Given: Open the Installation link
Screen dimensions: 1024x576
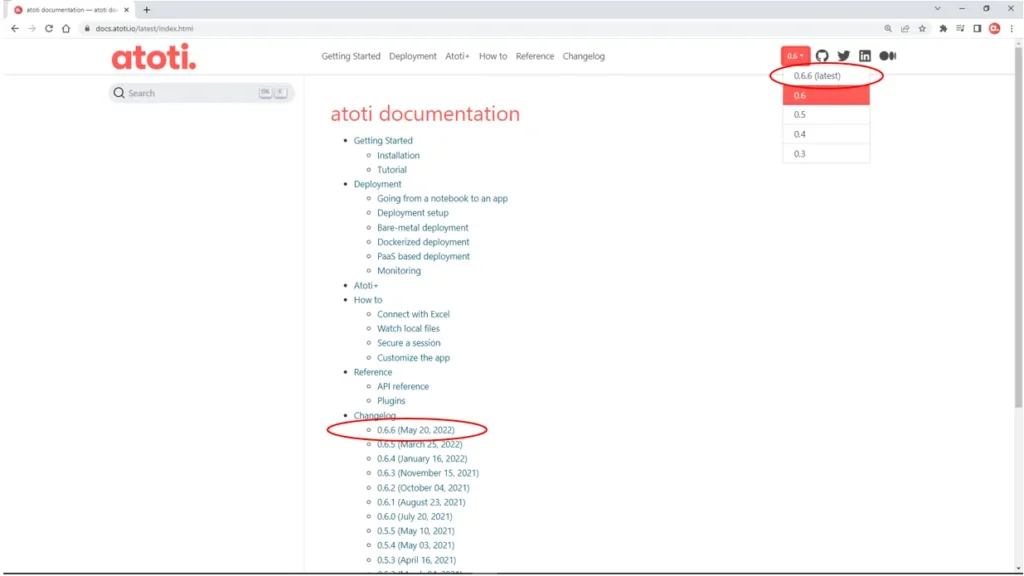Looking at the screenshot, I should (398, 155).
